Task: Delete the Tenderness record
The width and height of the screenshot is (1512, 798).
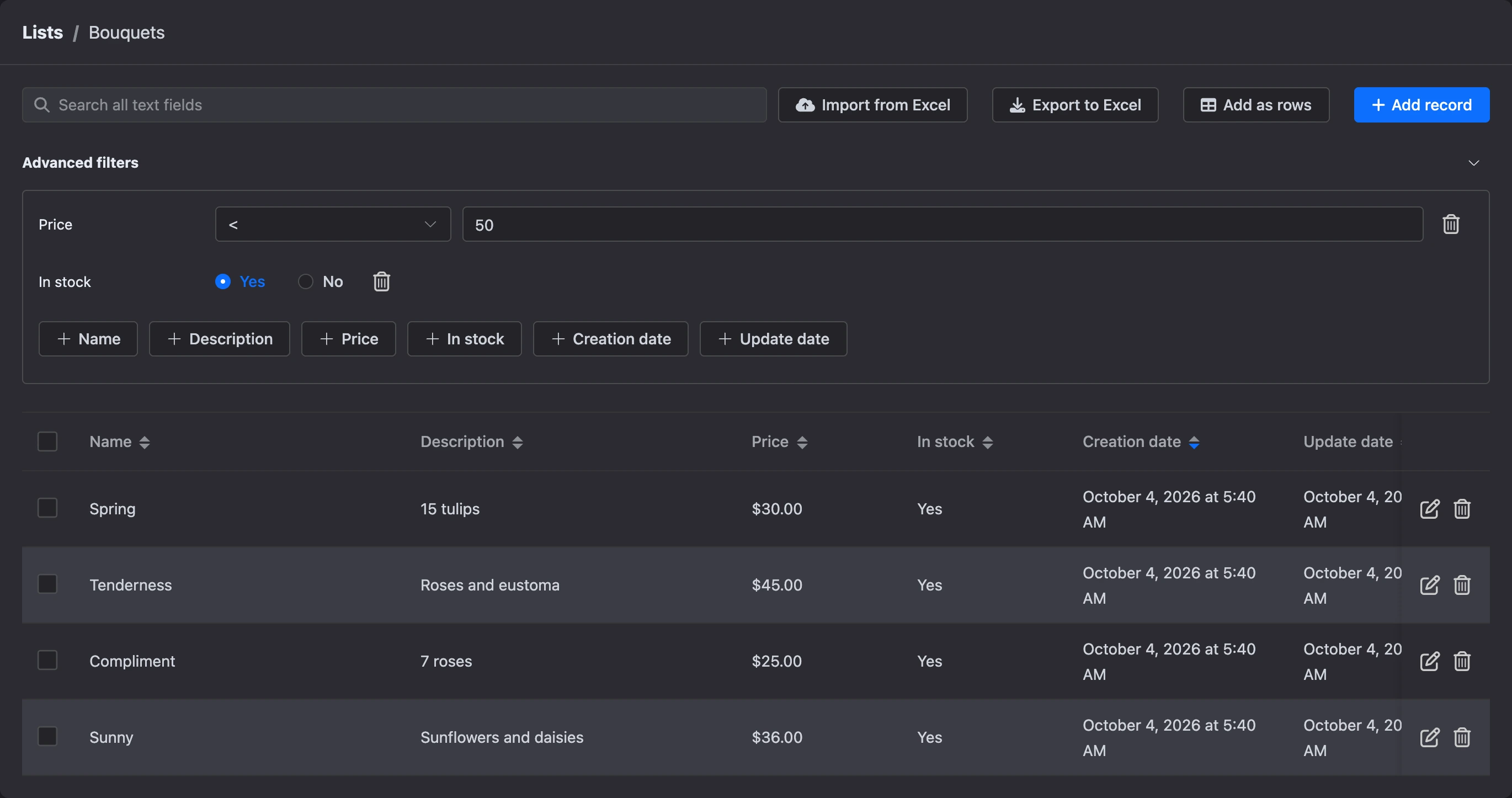Action: [x=1462, y=585]
